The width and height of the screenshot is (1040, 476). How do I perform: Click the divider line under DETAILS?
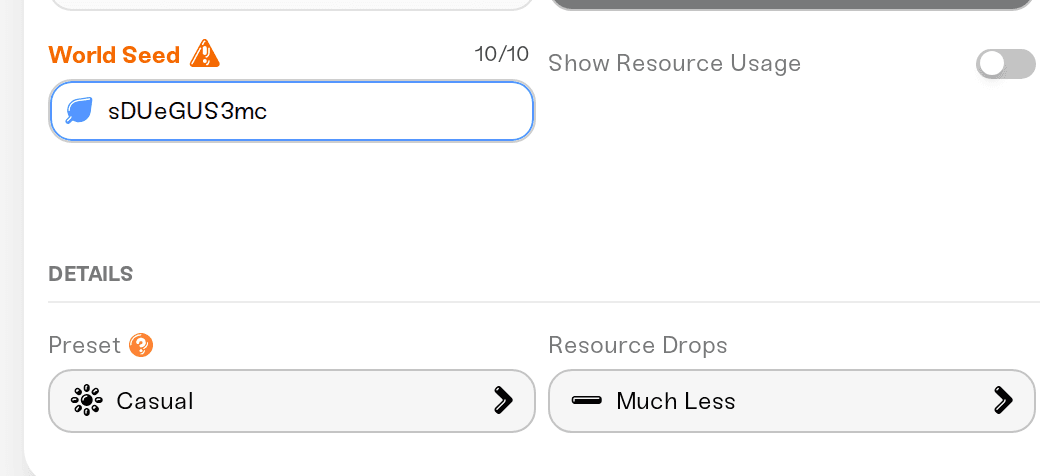click(x=544, y=302)
